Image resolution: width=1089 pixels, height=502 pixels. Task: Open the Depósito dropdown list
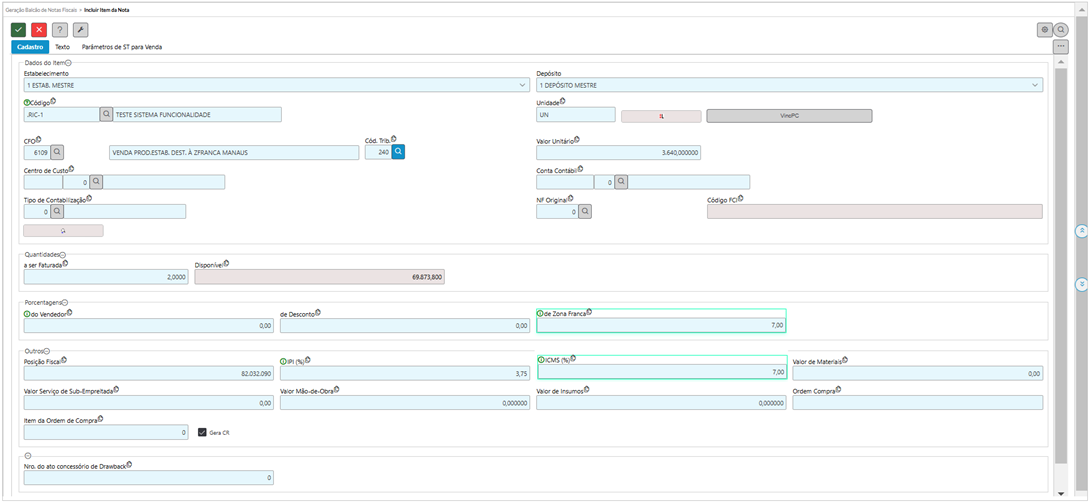[1035, 85]
